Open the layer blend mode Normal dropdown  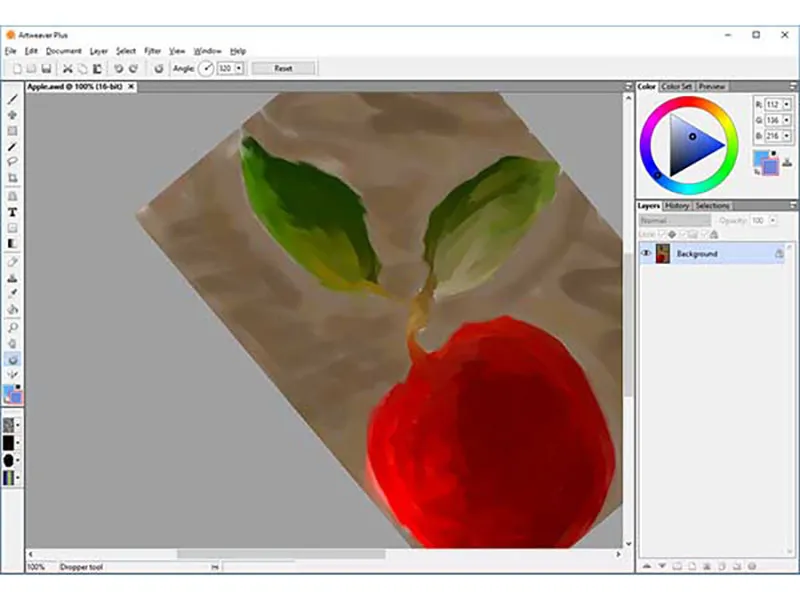pyautogui.click(x=674, y=220)
